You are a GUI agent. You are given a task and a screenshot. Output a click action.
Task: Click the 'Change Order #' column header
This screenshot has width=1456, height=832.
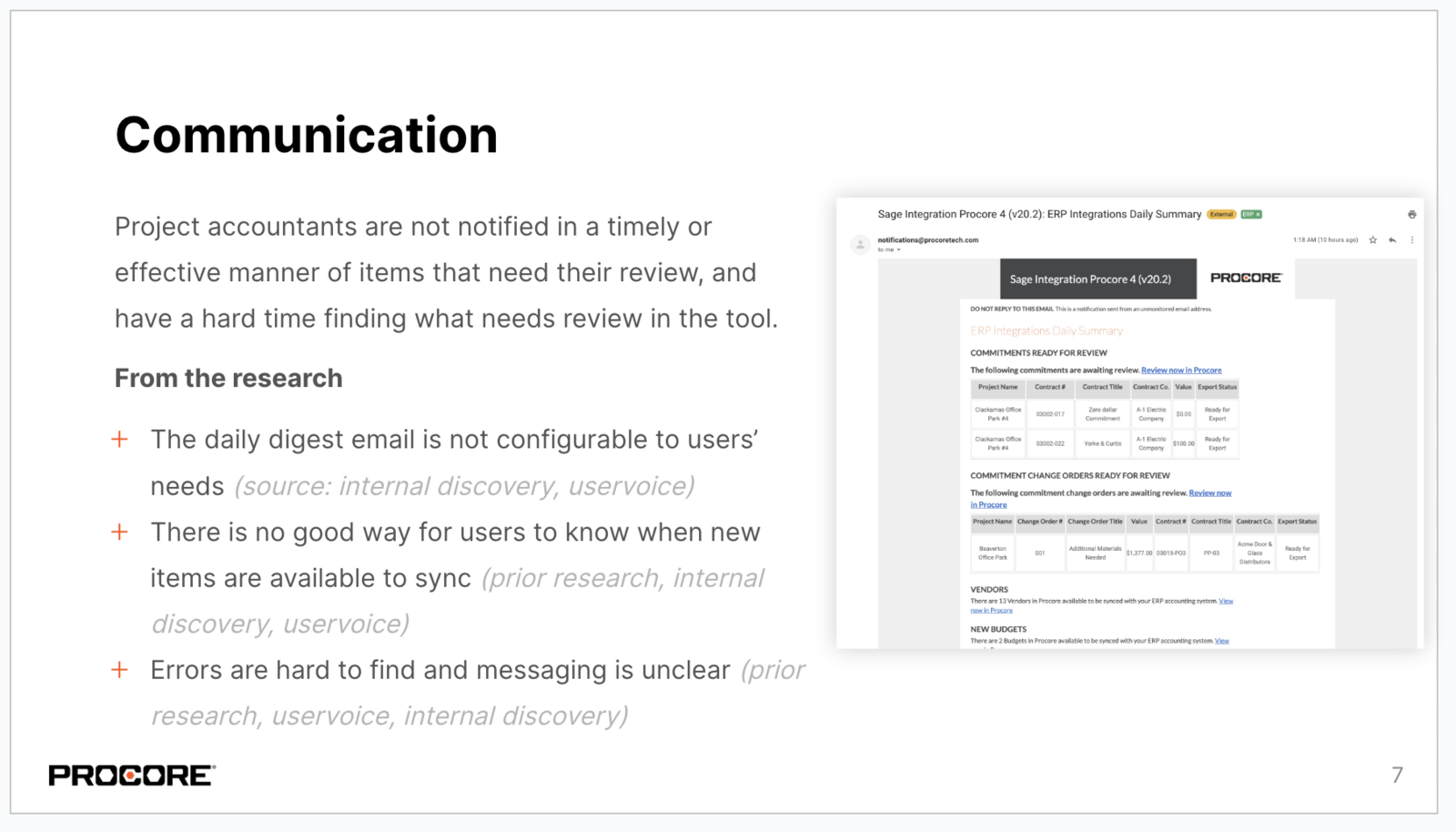click(1040, 523)
